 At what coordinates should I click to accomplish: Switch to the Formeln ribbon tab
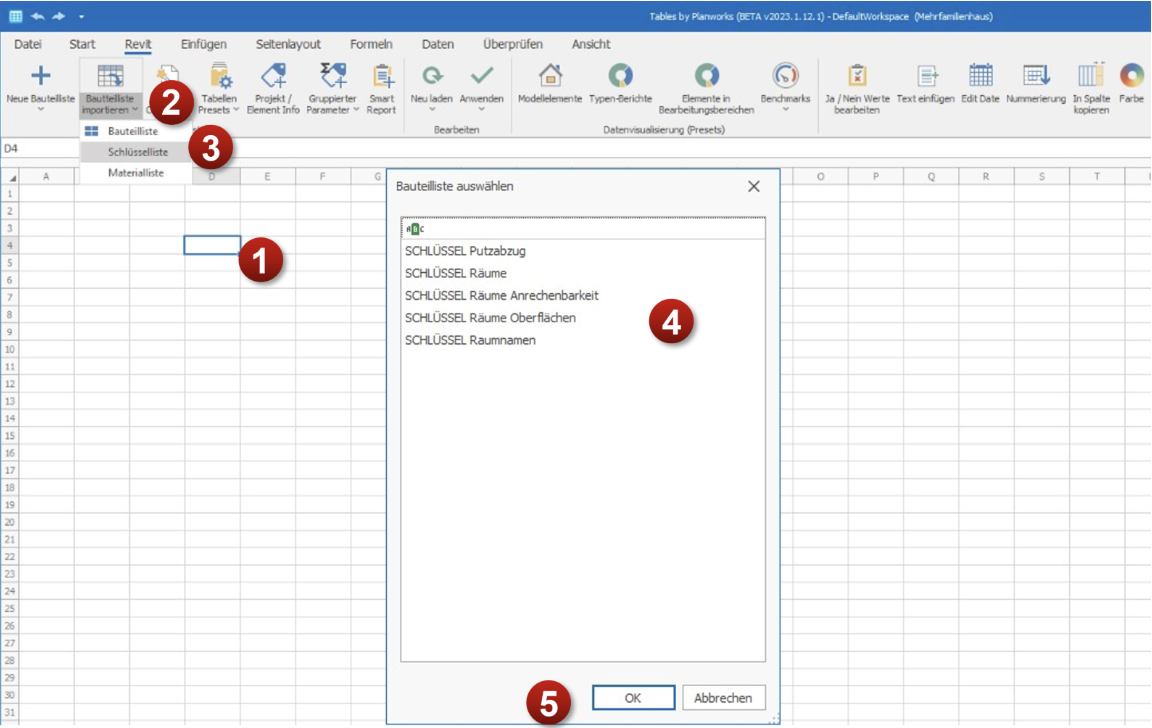click(x=371, y=44)
